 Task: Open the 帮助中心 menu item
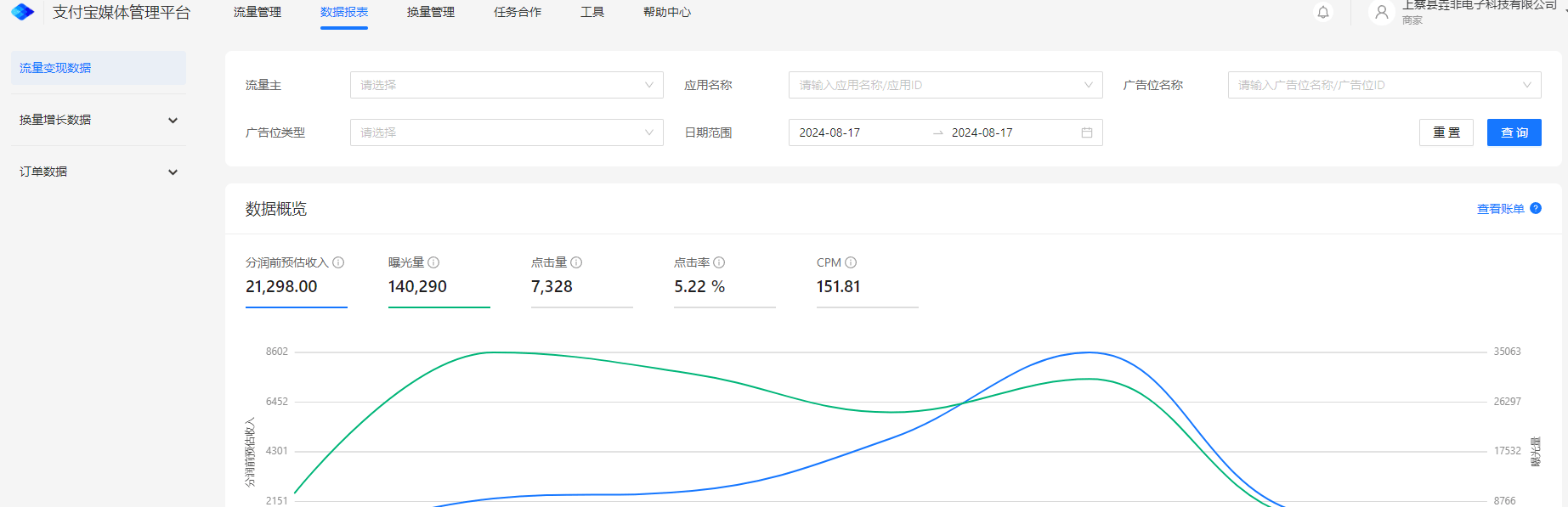pos(667,12)
